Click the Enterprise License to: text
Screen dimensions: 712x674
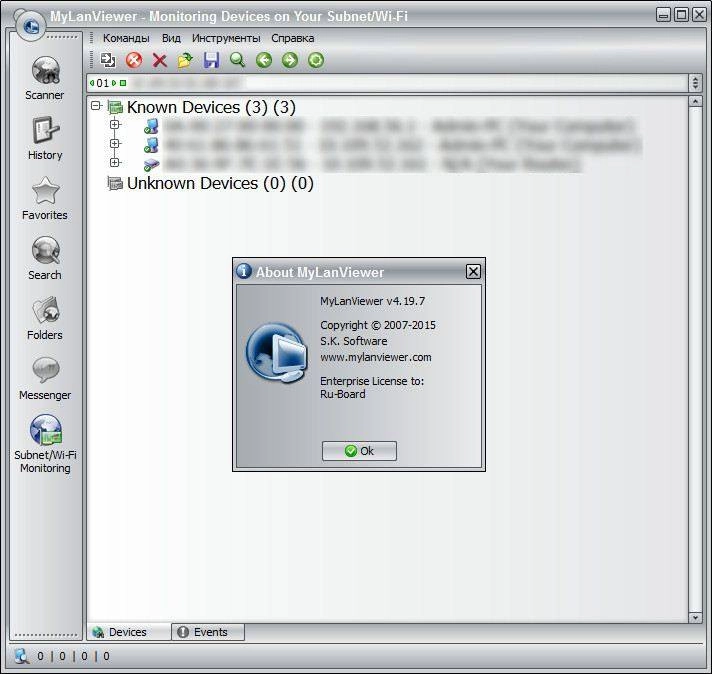click(372, 381)
